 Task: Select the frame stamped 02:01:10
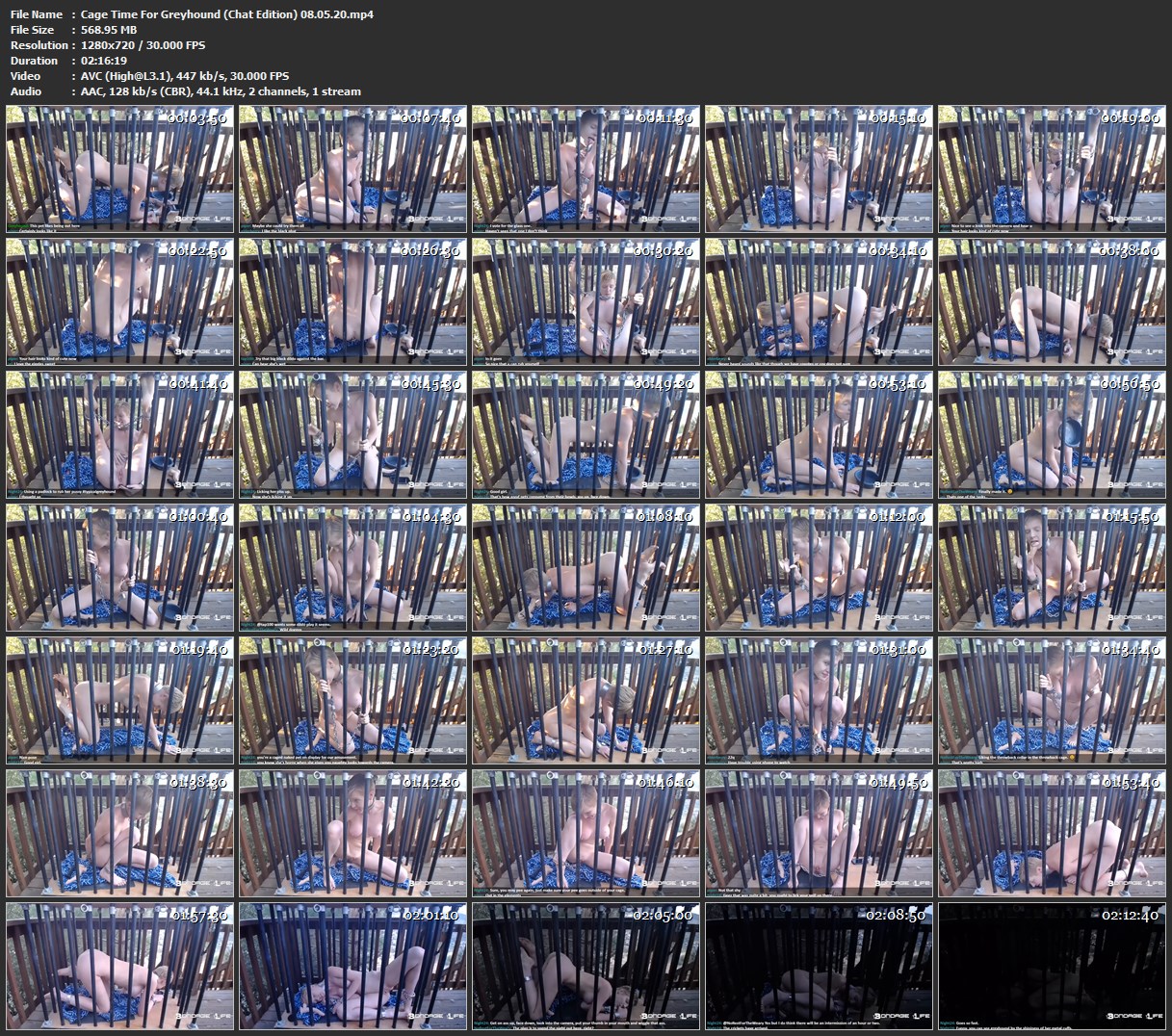pyautogui.click(x=352, y=966)
